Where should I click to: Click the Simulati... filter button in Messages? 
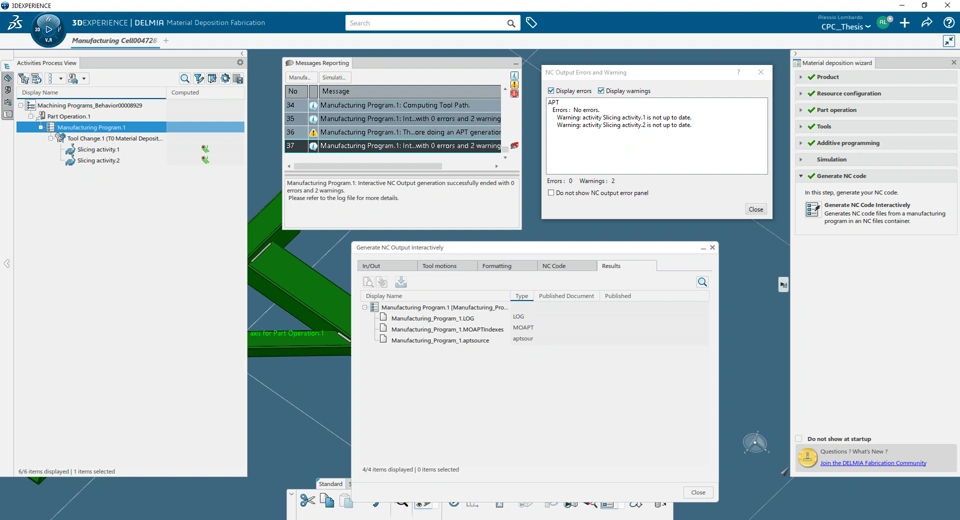[x=334, y=77]
